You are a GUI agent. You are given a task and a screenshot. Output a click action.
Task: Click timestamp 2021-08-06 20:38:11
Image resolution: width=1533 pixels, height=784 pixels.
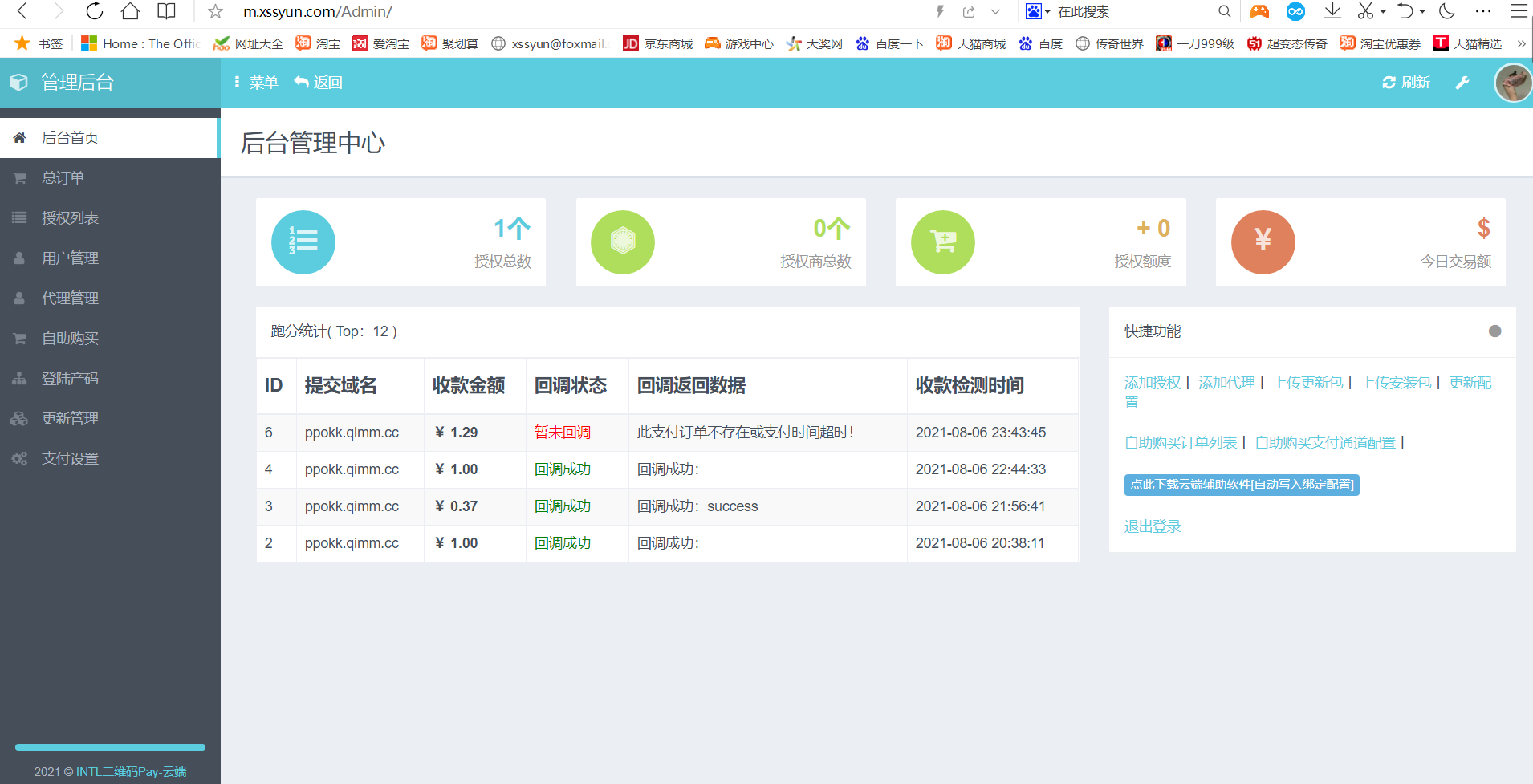[x=980, y=543]
